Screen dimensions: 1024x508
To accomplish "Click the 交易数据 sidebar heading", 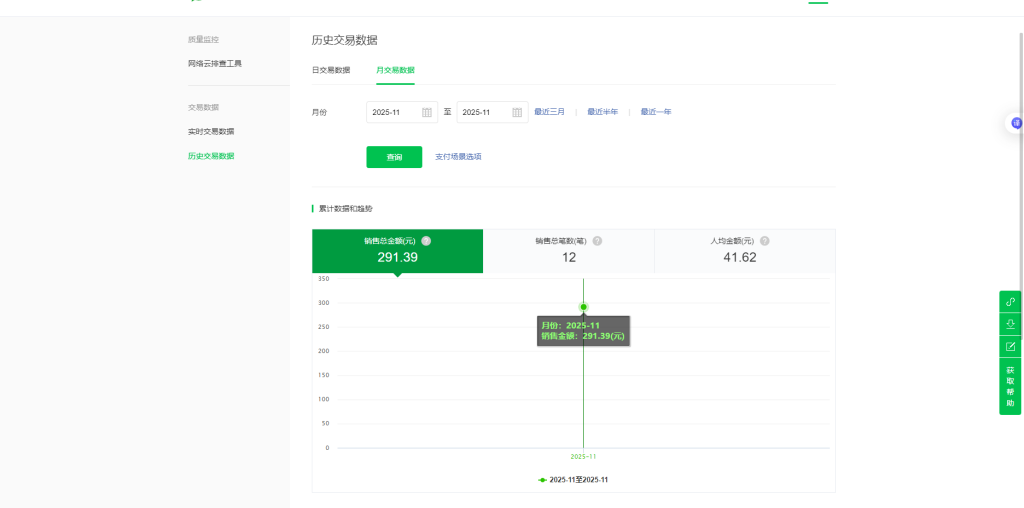I will pos(203,107).
